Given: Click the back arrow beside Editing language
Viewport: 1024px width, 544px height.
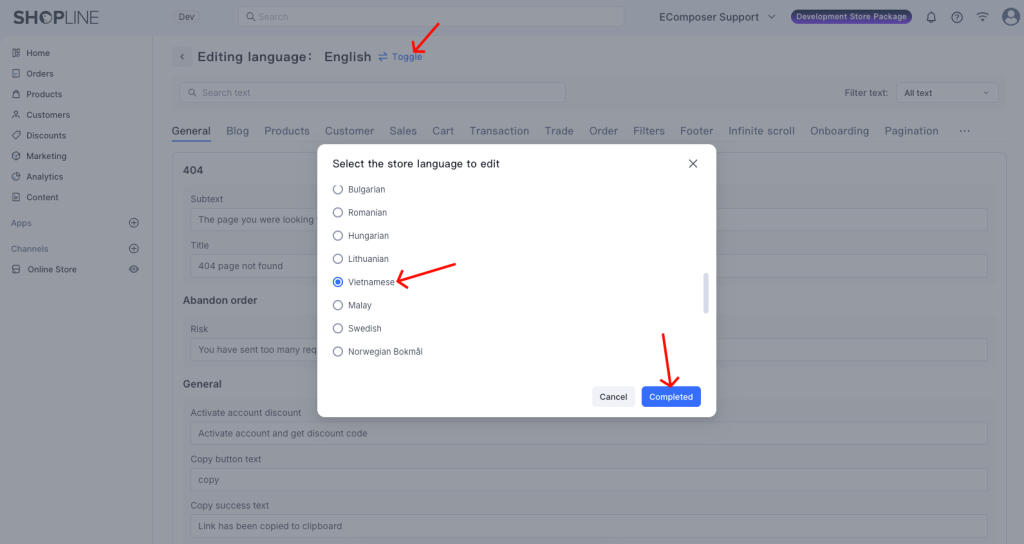Looking at the screenshot, I should pos(182,57).
